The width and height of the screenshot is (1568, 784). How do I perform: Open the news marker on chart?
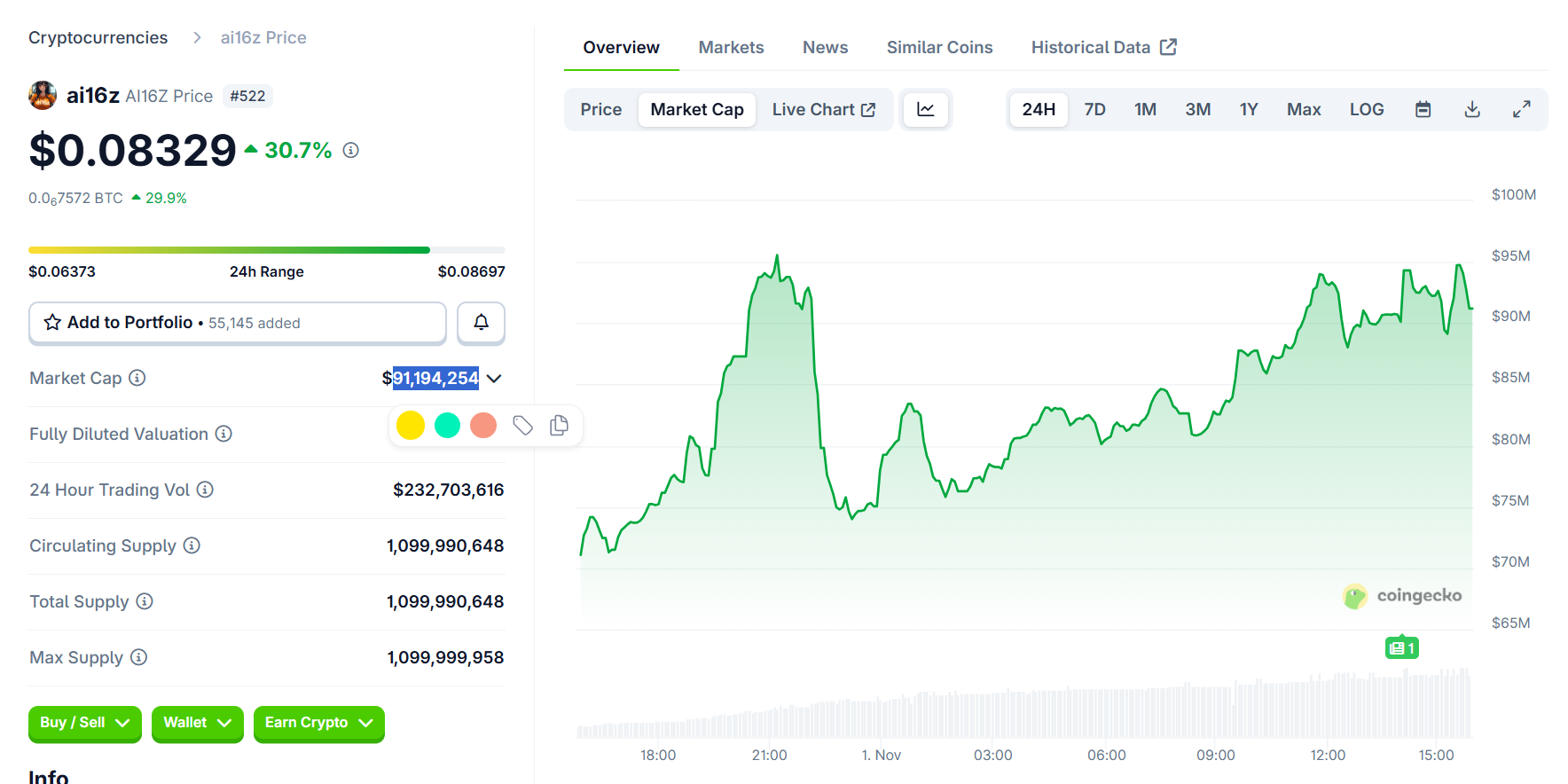pyautogui.click(x=1401, y=648)
